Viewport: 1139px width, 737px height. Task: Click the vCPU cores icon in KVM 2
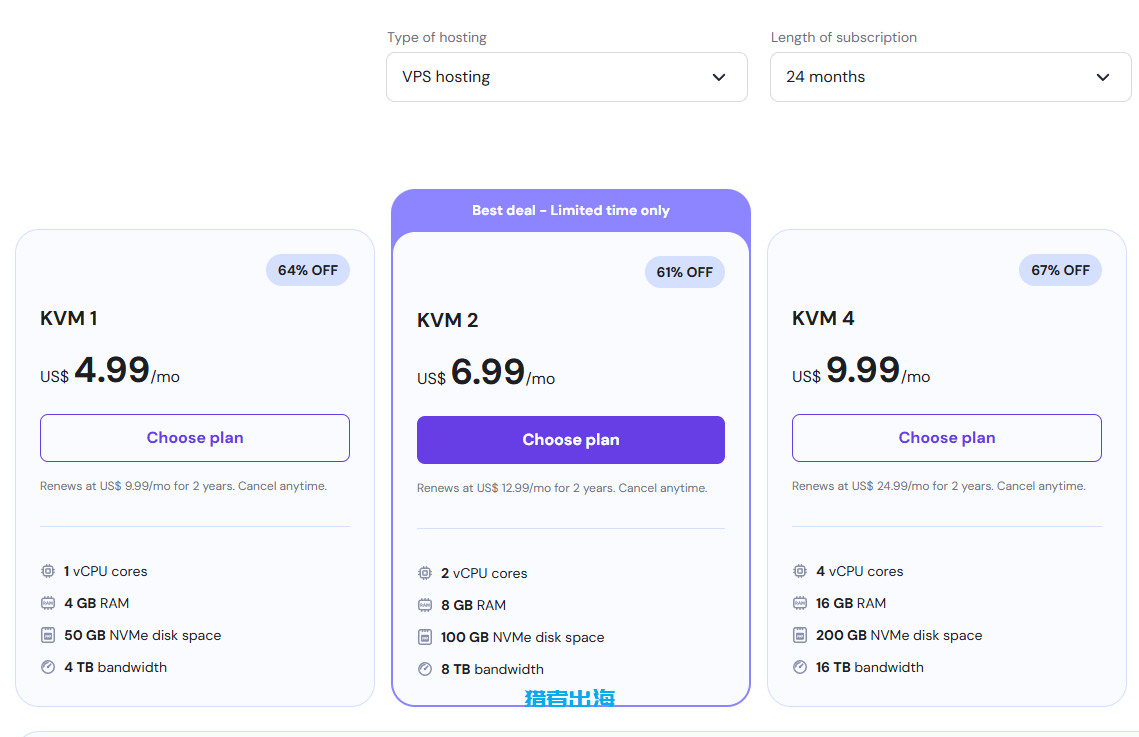tap(425, 573)
